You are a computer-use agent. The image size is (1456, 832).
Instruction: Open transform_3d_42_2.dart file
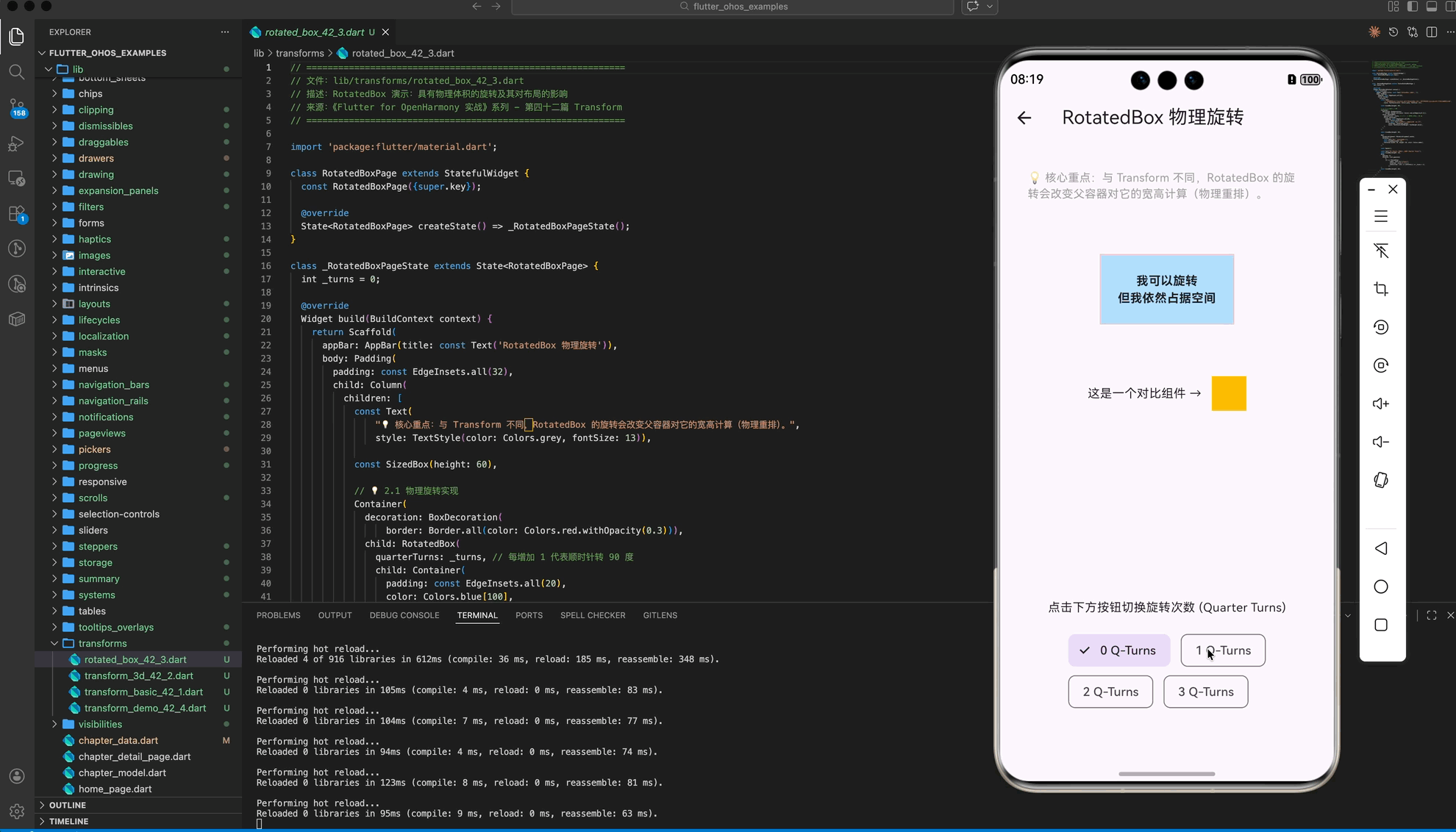pyautogui.click(x=138, y=675)
